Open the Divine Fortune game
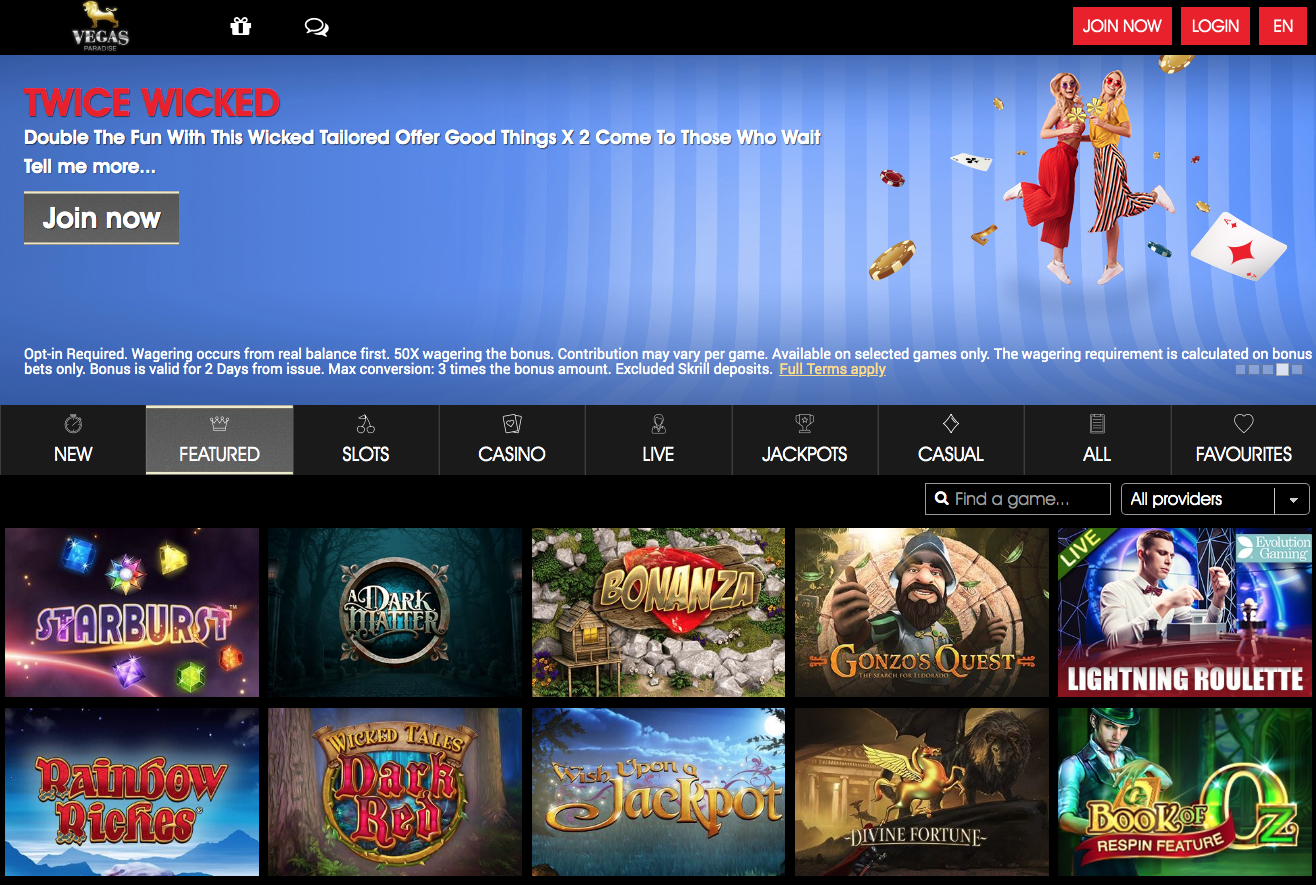 [x=922, y=792]
